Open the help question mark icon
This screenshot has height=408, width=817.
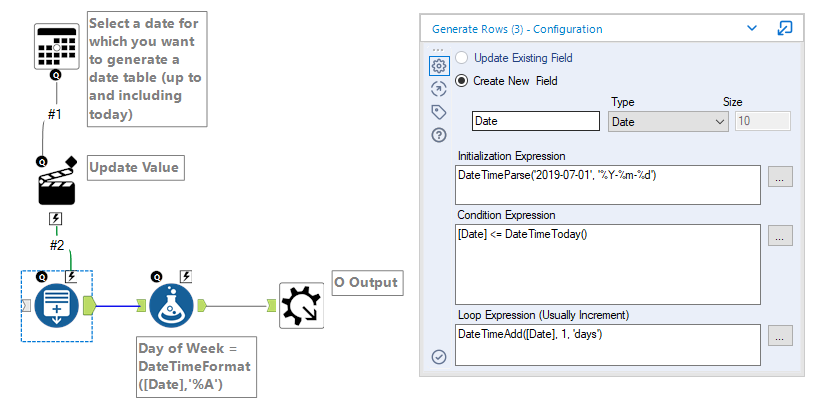click(438, 135)
